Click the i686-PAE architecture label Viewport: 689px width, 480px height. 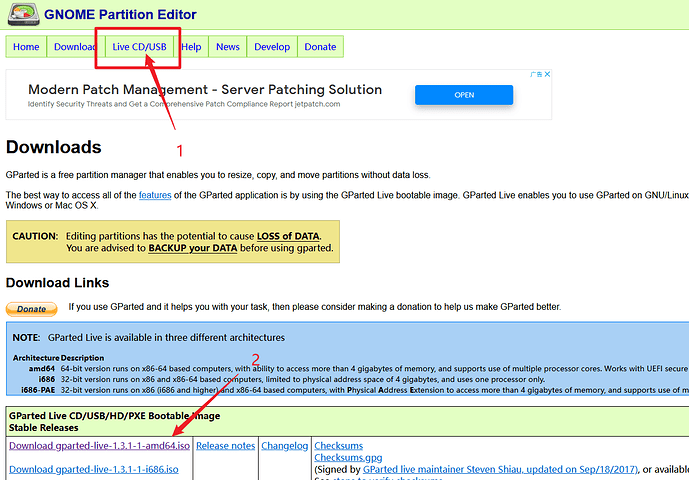[x=38, y=390]
